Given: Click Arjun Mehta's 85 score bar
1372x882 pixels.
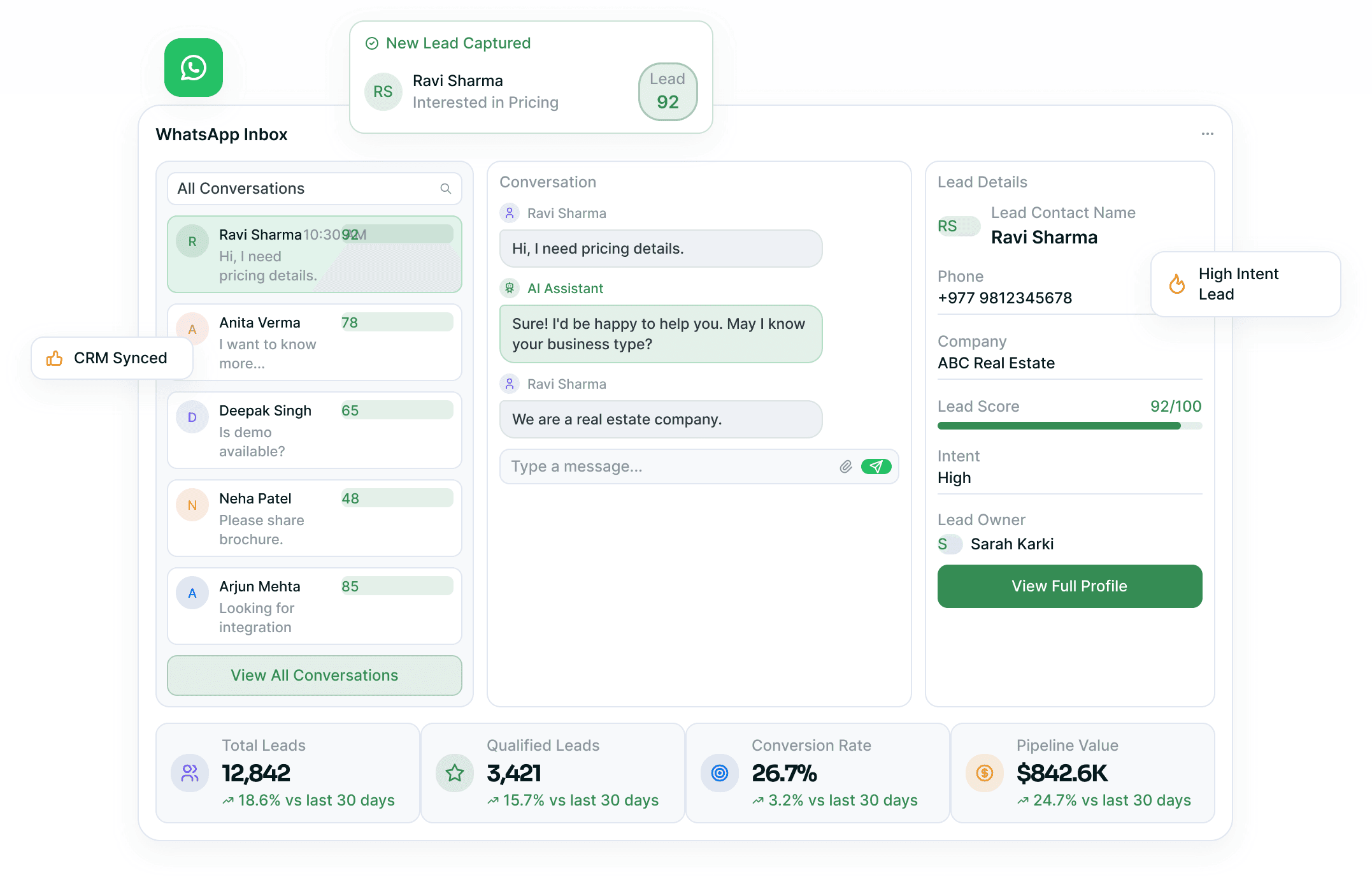Looking at the screenshot, I should pyautogui.click(x=397, y=586).
